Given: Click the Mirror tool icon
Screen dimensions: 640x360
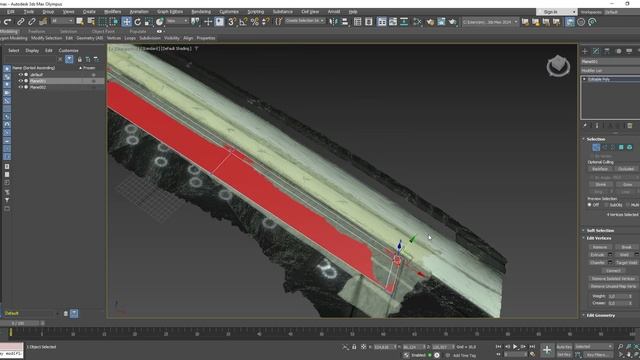Looking at the screenshot, I should (333, 22).
